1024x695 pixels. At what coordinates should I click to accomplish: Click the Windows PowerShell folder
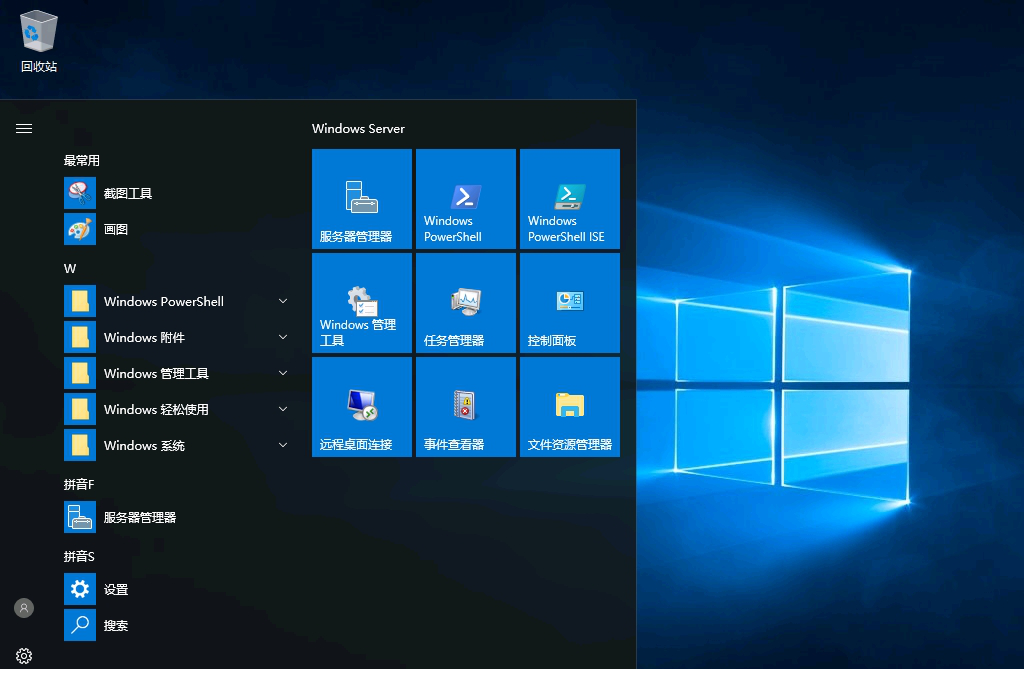tap(176, 301)
